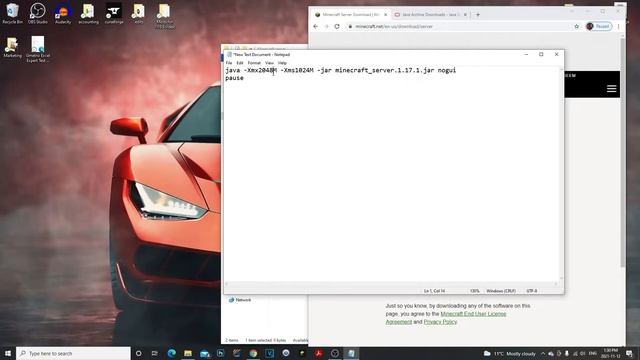640x360 pixels.
Task: Open the notification center
Action: [x=629, y=353]
